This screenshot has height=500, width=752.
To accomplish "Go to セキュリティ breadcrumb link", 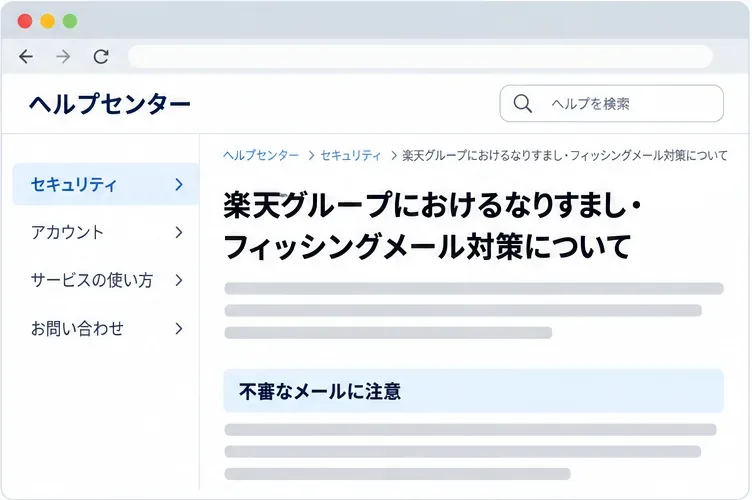I will click(x=351, y=155).
